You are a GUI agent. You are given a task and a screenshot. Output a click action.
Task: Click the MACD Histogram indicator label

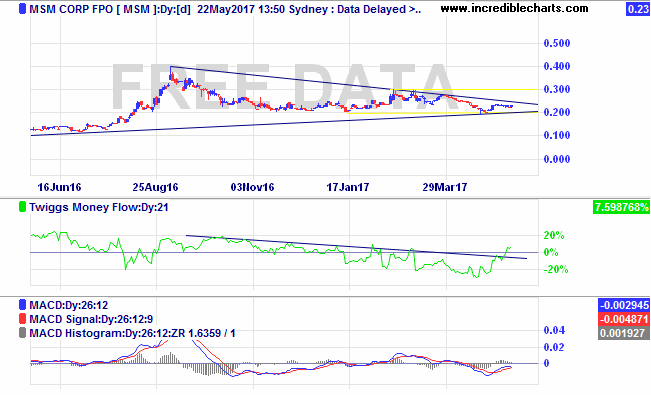(x=132, y=333)
